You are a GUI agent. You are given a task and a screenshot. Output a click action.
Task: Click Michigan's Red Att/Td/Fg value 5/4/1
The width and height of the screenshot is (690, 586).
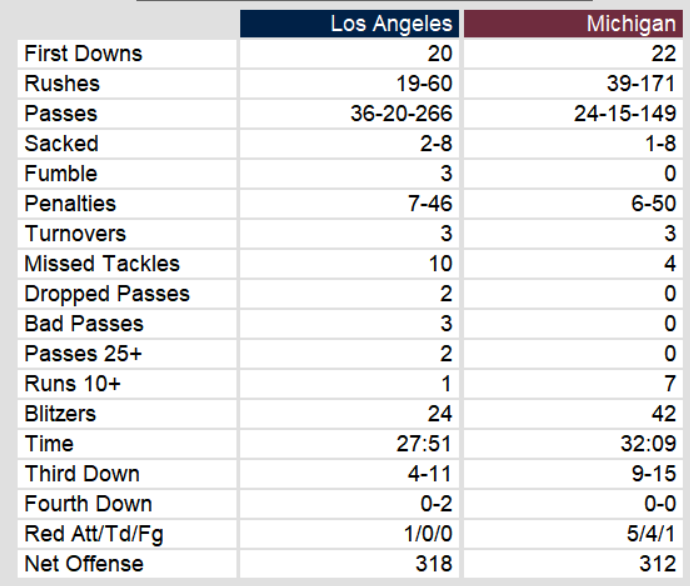pyautogui.click(x=648, y=534)
